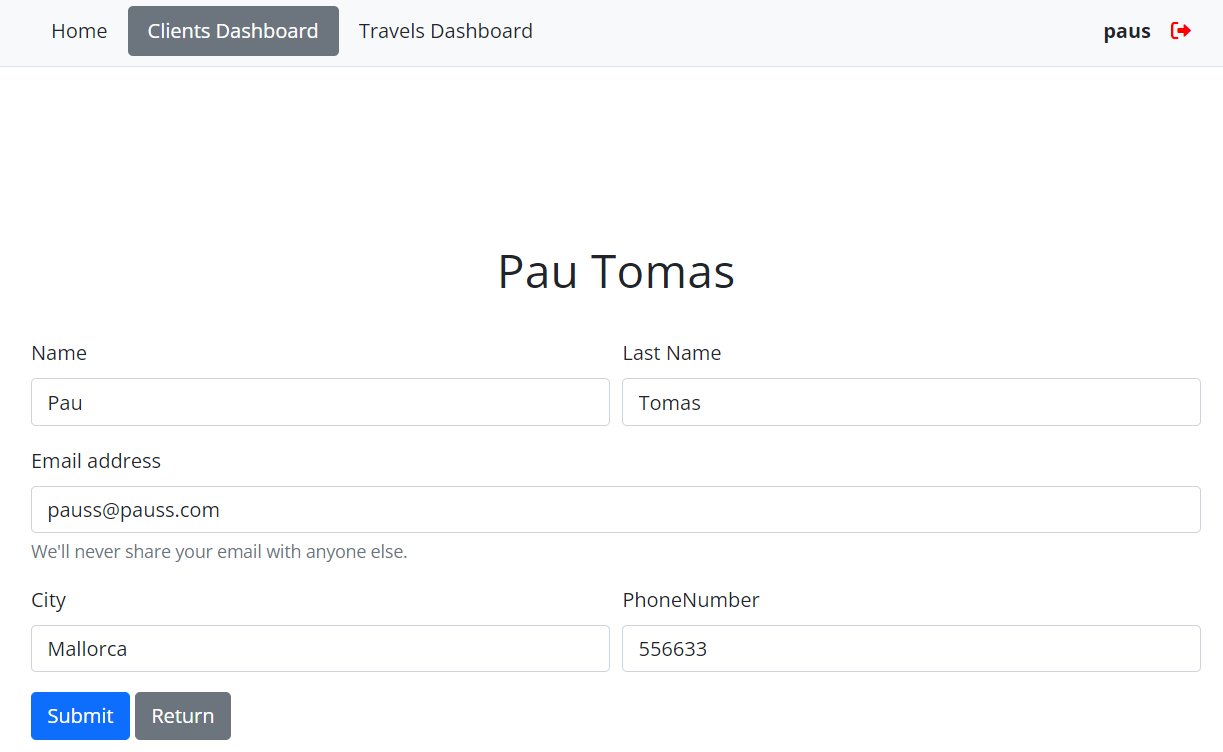Select the PhoneNumber input

[x=911, y=648]
